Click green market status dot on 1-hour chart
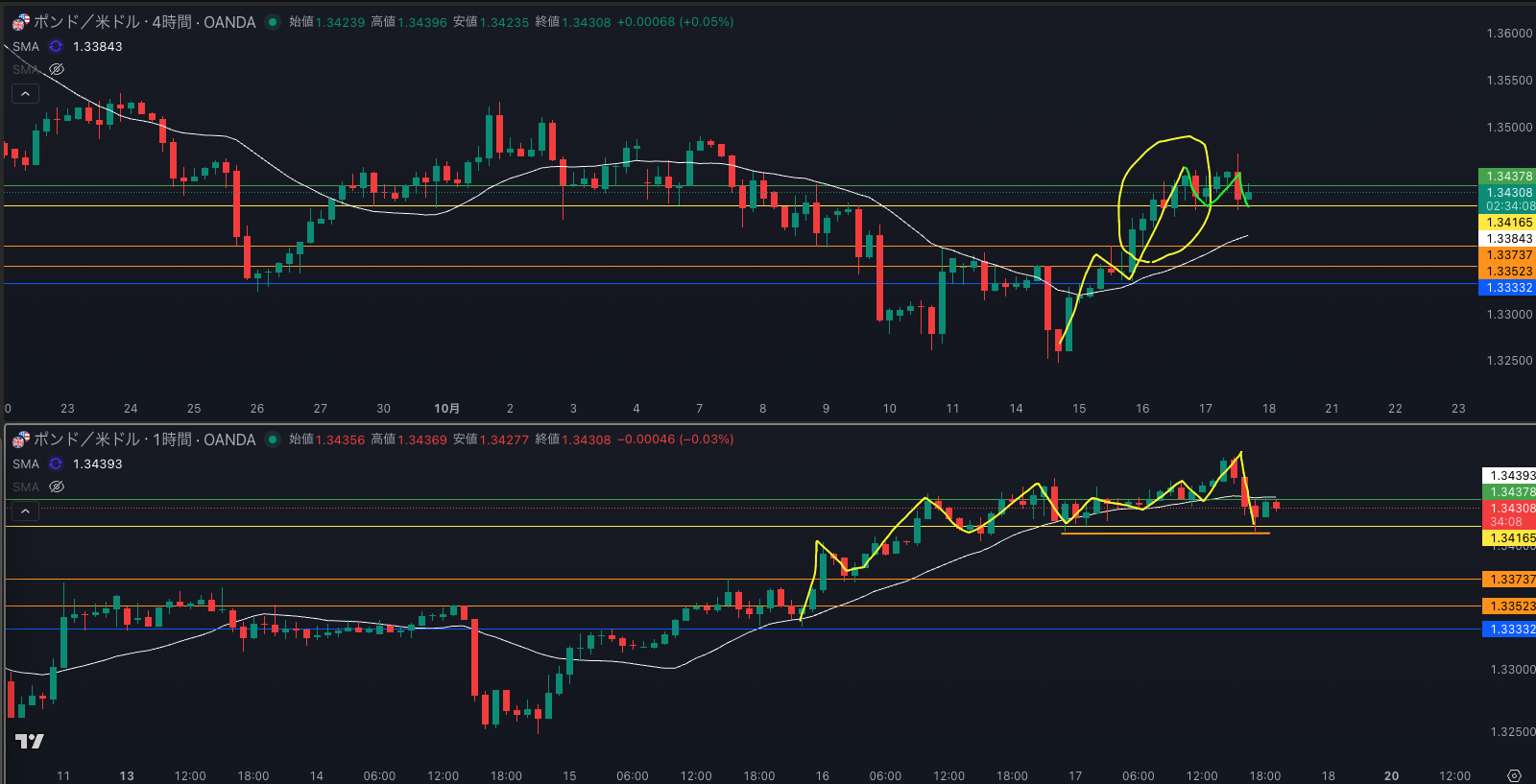The width and height of the screenshot is (1536, 784). pyautogui.click(x=273, y=440)
